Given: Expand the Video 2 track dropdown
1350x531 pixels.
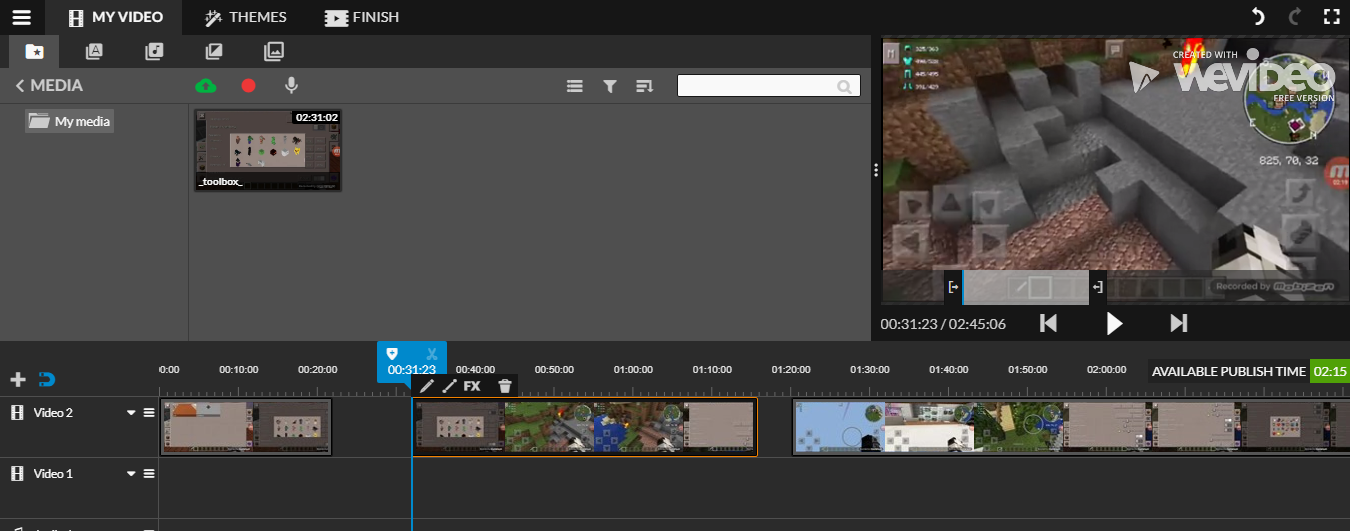Looking at the screenshot, I should (130, 413).
